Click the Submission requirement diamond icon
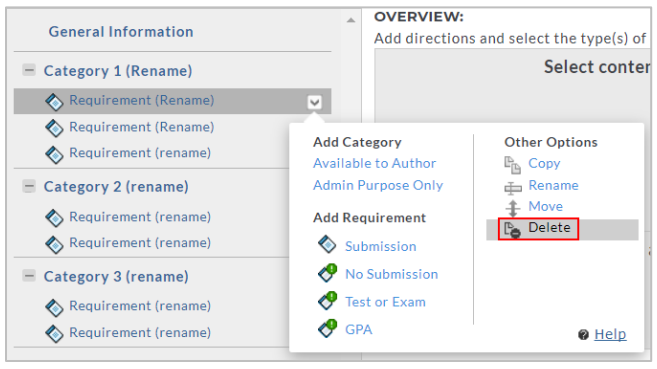Image resolution: width=657 pixels, height=369 pixels. [x=327, y=245]
